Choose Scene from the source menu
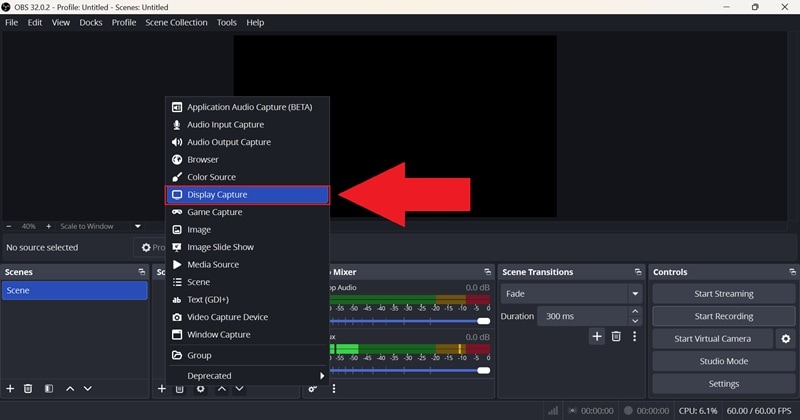Image resolution: width=800 pixels, height=420 pixels. 247,282
